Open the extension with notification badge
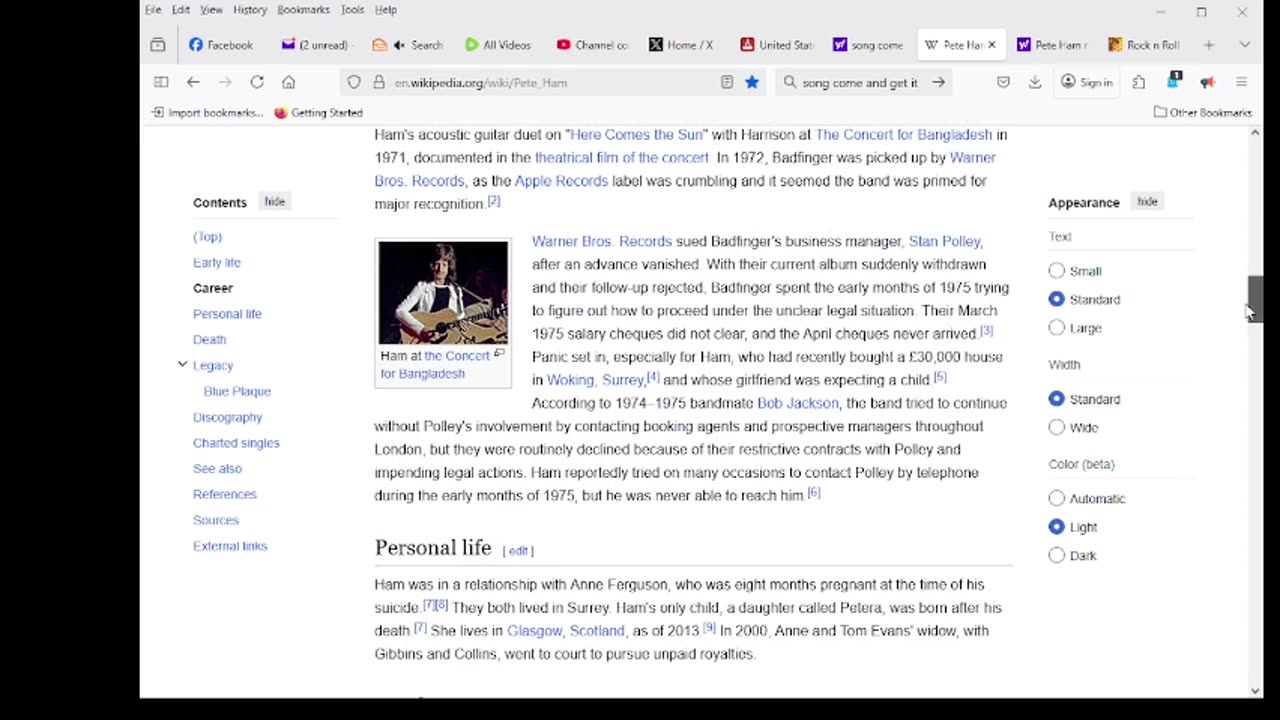Viewport: 1280px width, 720px height. 1174,81
